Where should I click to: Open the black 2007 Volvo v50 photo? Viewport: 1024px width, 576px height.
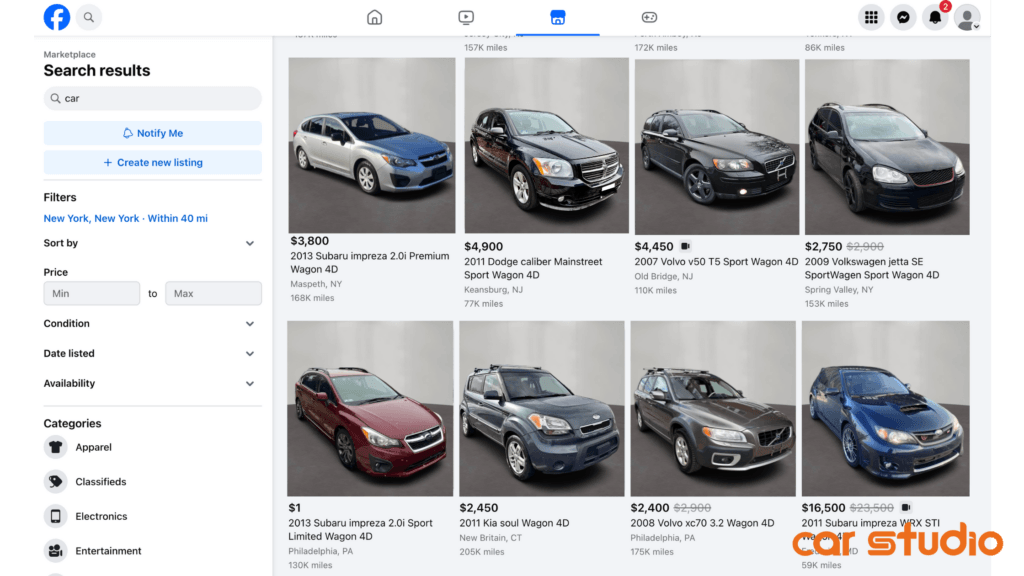717,147
